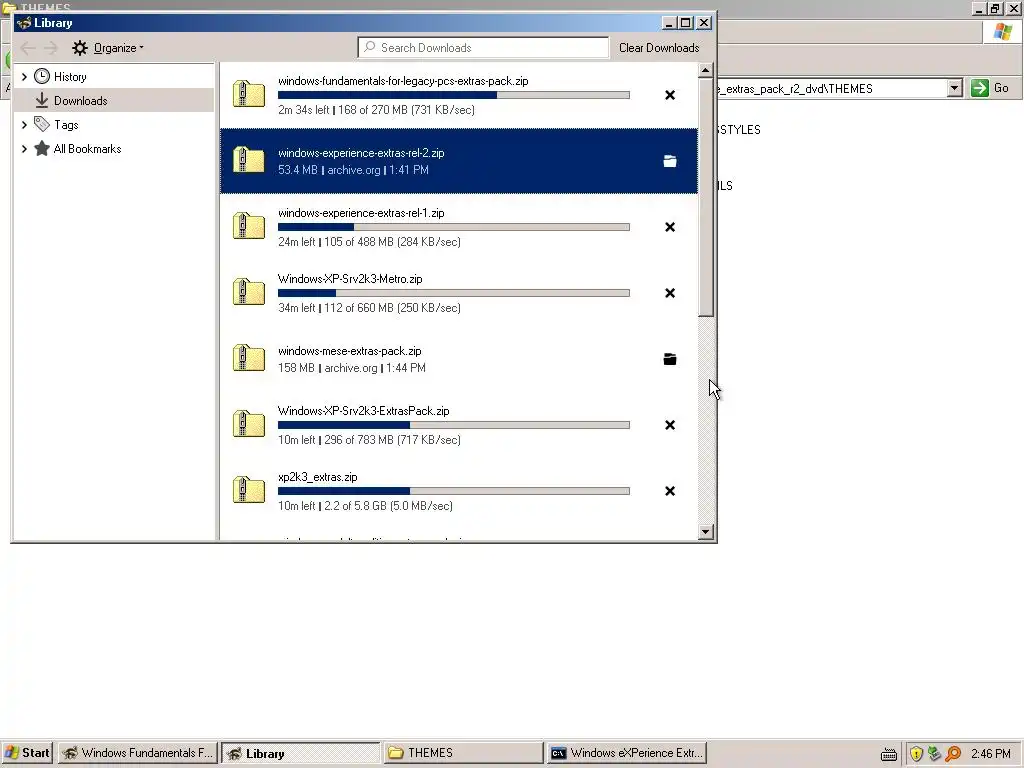Click the Clear Downloads button
This screenshot has width=1024, height=768.
tap(659, 48)
